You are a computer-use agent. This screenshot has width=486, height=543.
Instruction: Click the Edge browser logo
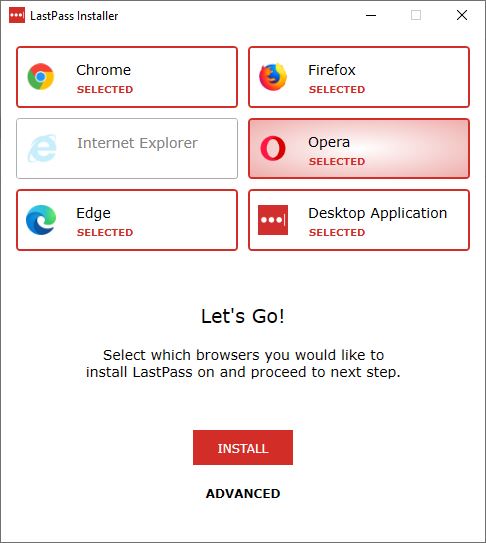(x=41, y=220)
